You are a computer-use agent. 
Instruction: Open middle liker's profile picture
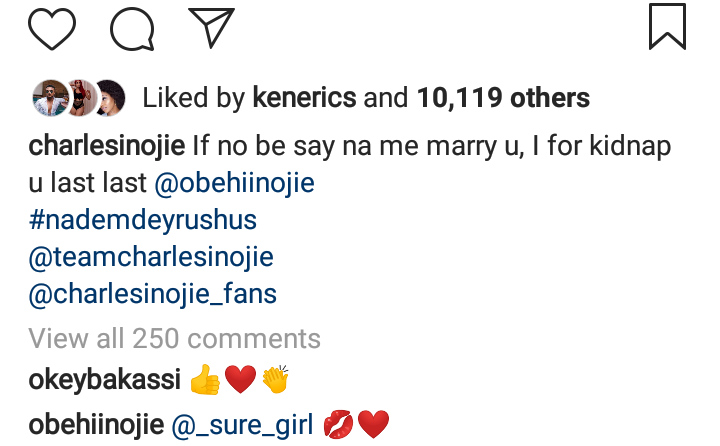[78, 98]
